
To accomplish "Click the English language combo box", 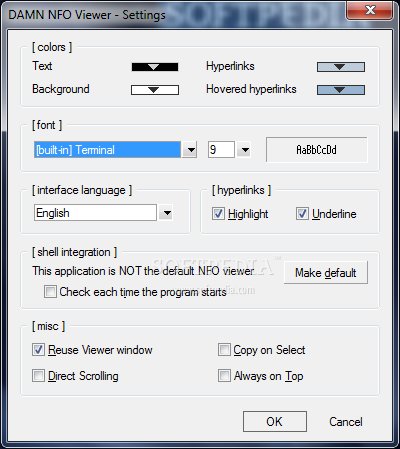I will coord(95,213).
